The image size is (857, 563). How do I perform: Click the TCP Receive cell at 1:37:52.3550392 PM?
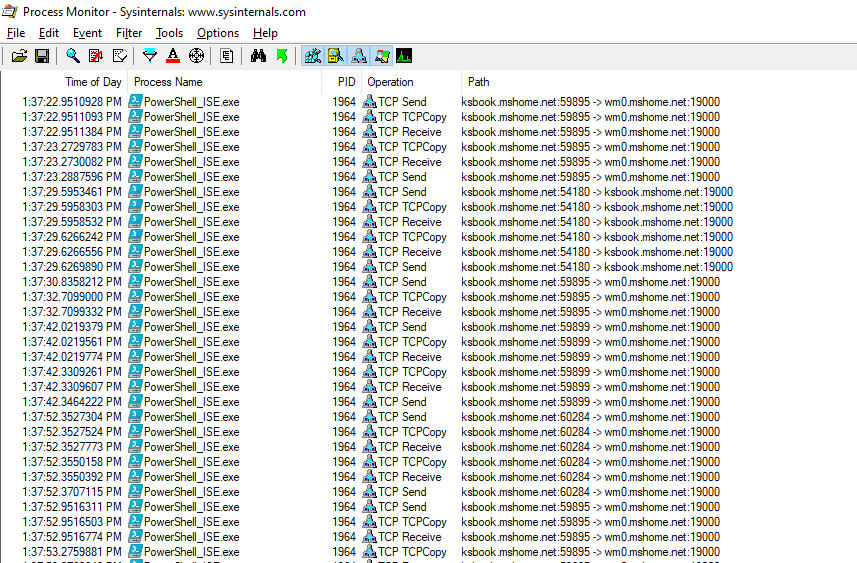point(410,477)
